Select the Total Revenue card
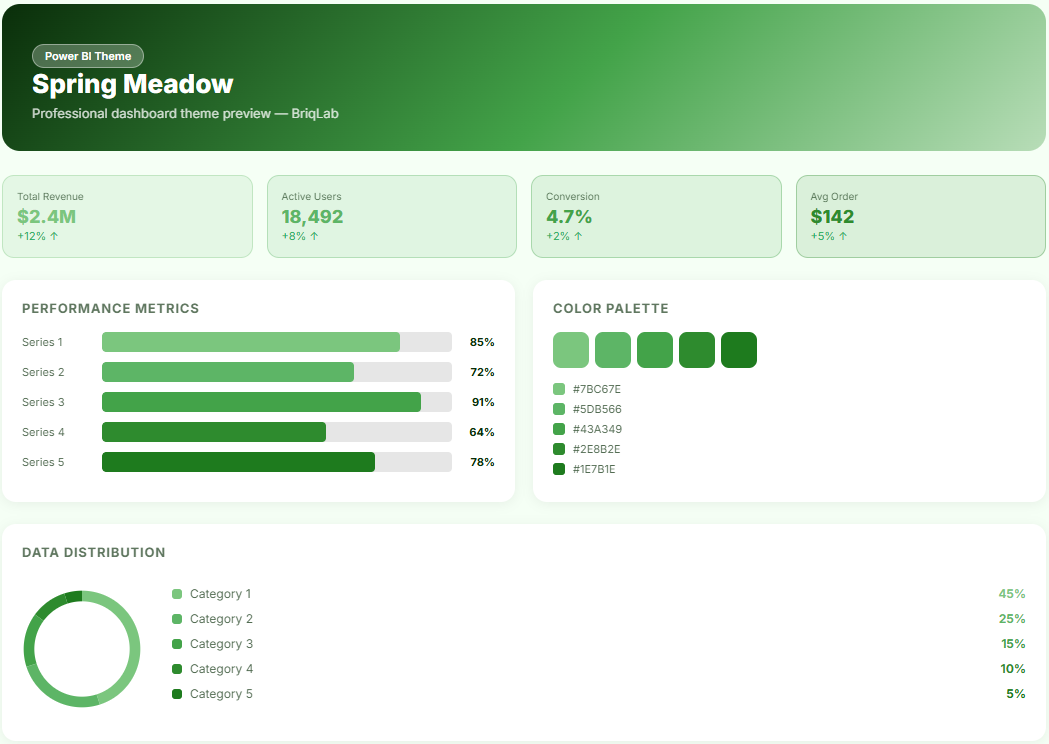The image size is (1049, 744). (x=127, y=217)
